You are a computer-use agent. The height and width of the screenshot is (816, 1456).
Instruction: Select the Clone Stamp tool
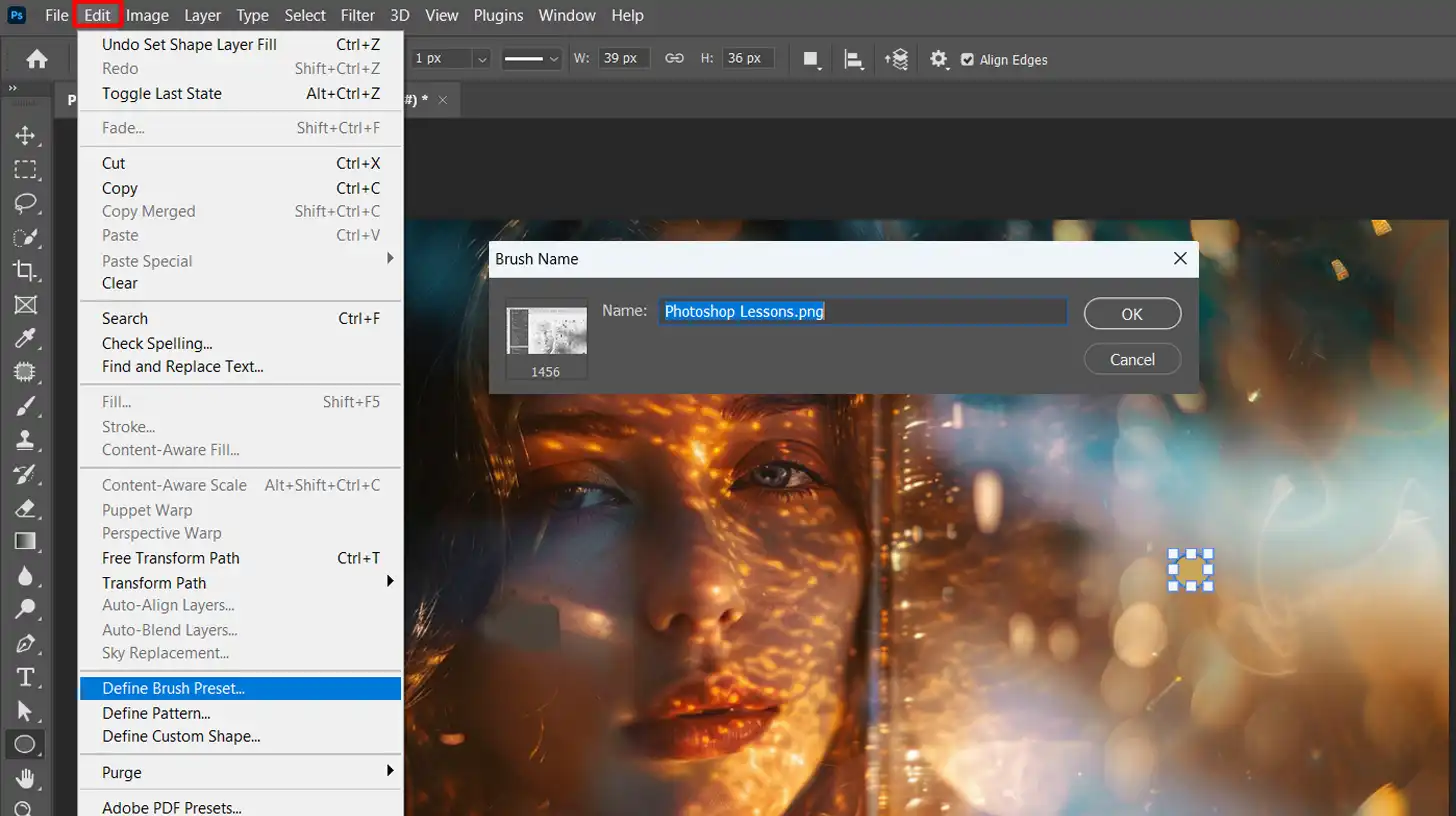pyautogui.click(x=25, y=440)
